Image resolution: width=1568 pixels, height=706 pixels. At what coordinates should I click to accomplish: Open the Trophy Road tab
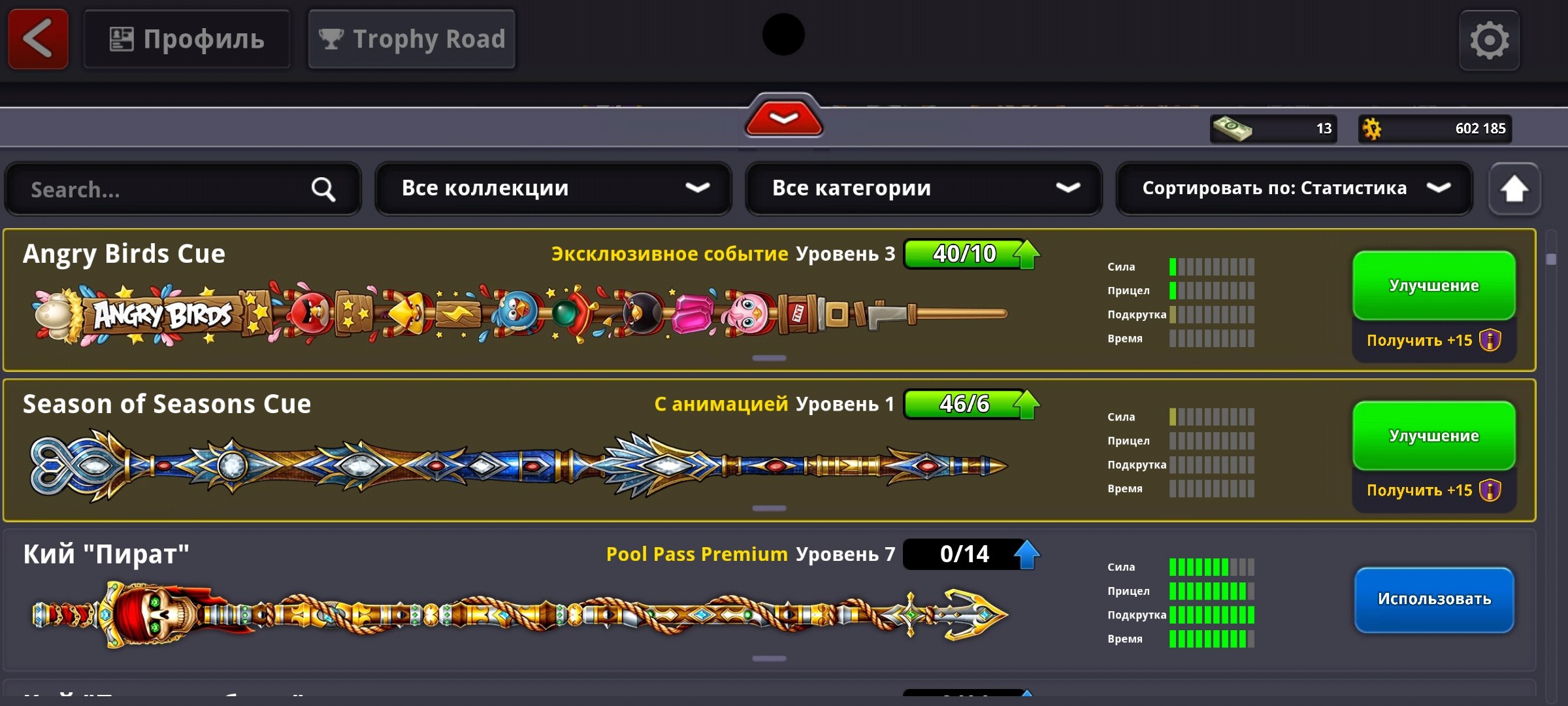click(412, 39)
